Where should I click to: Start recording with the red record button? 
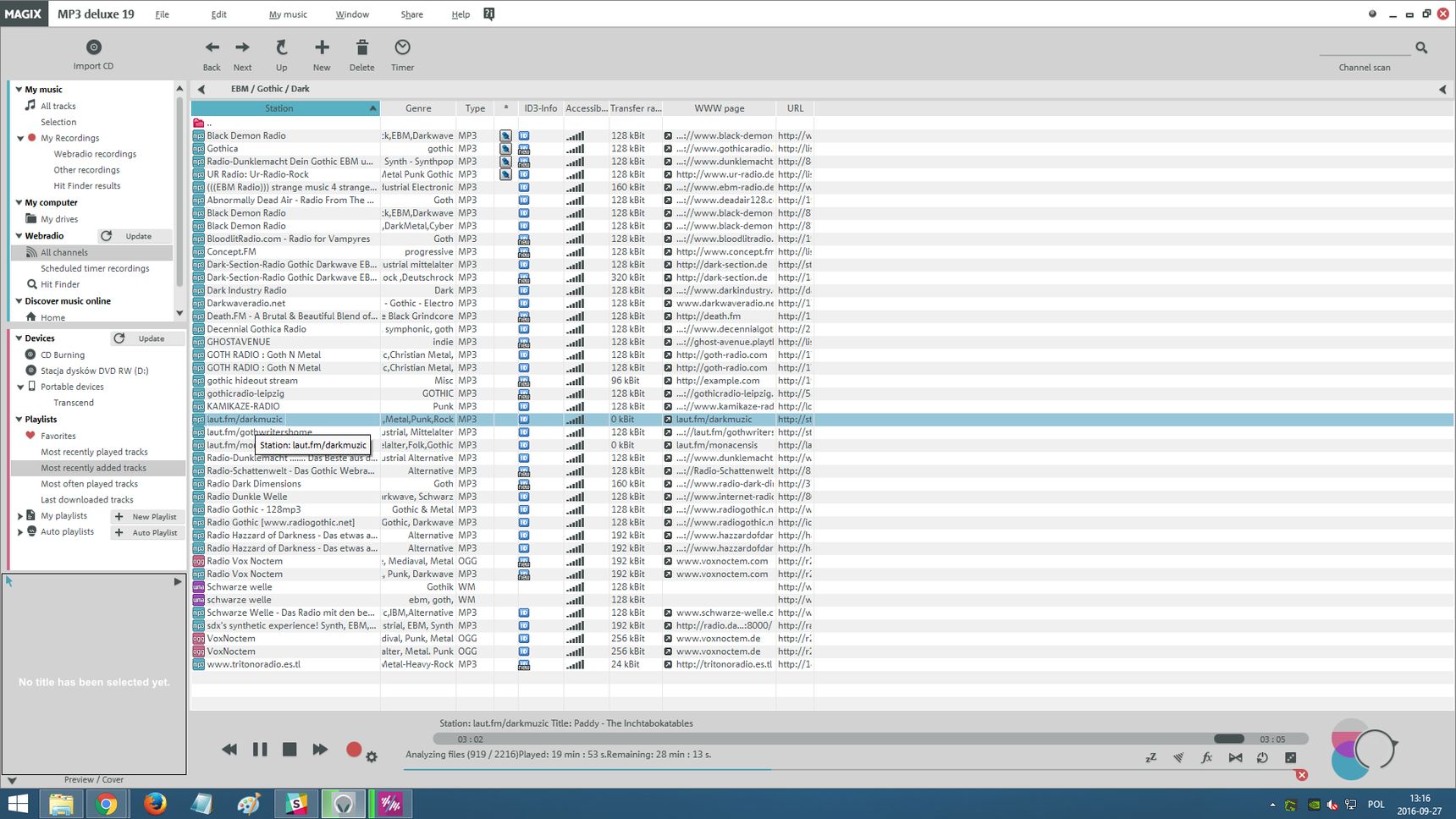click(x=354, y=749)
